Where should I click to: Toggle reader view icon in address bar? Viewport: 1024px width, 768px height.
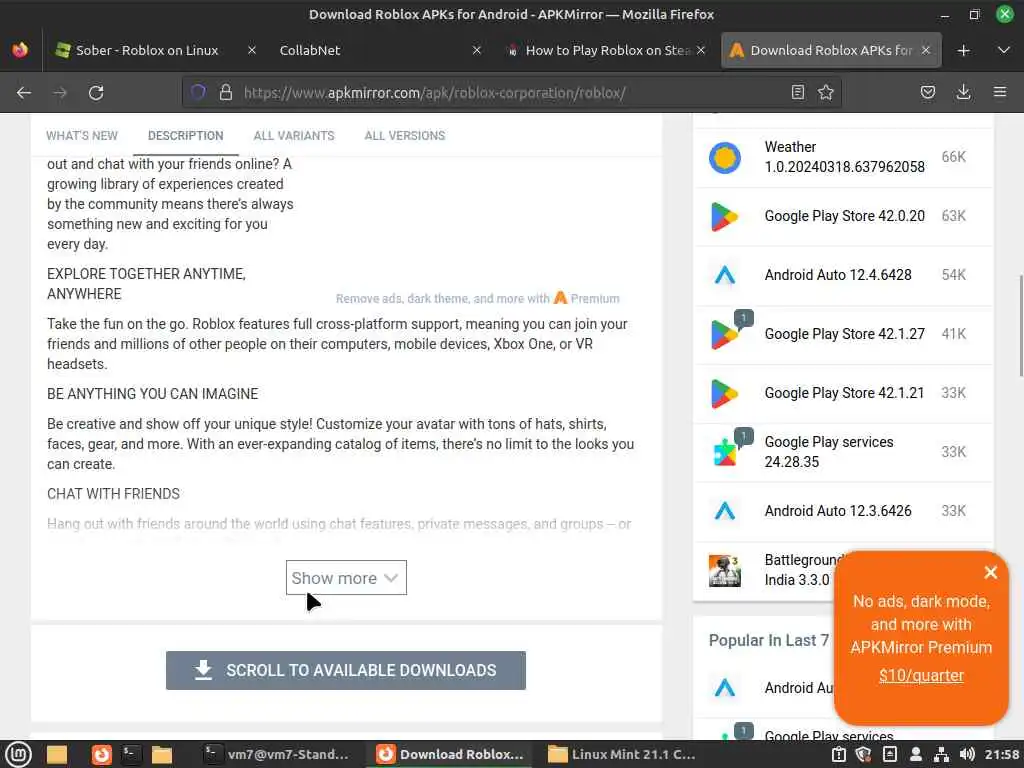click(x=797, y=92)
